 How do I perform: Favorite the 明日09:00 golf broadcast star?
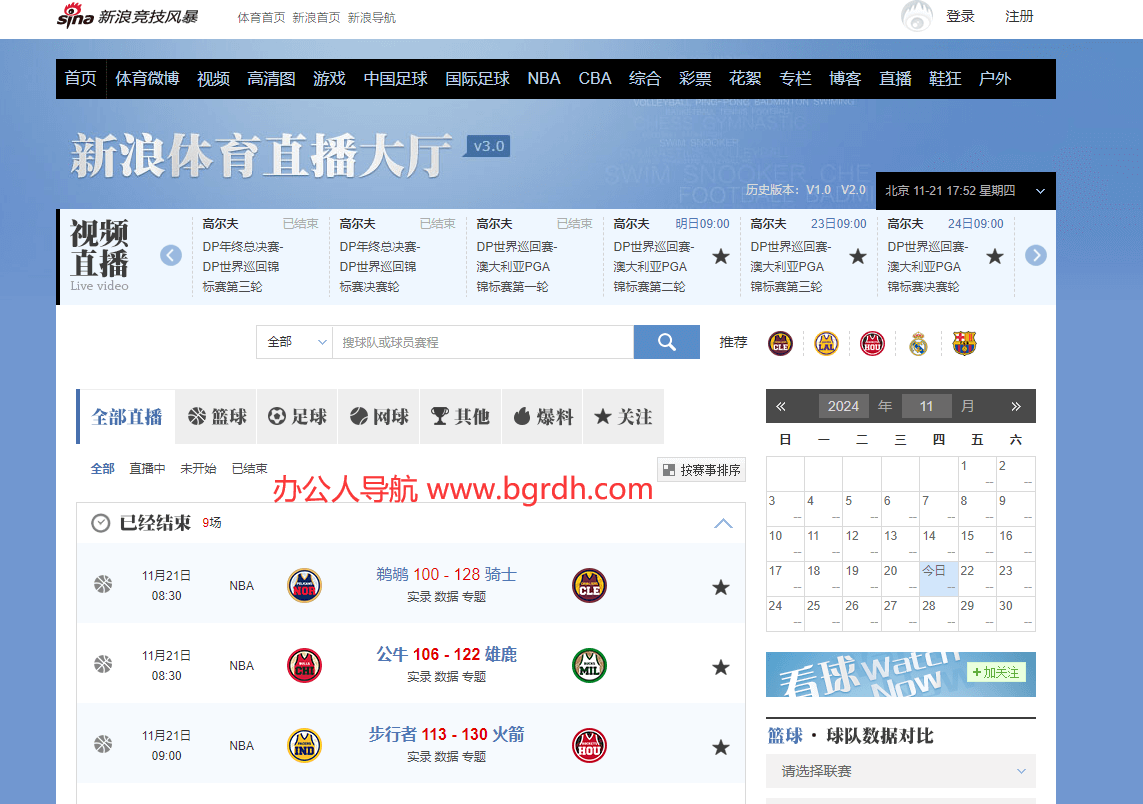pyautogui.click(x=721, y=256)
